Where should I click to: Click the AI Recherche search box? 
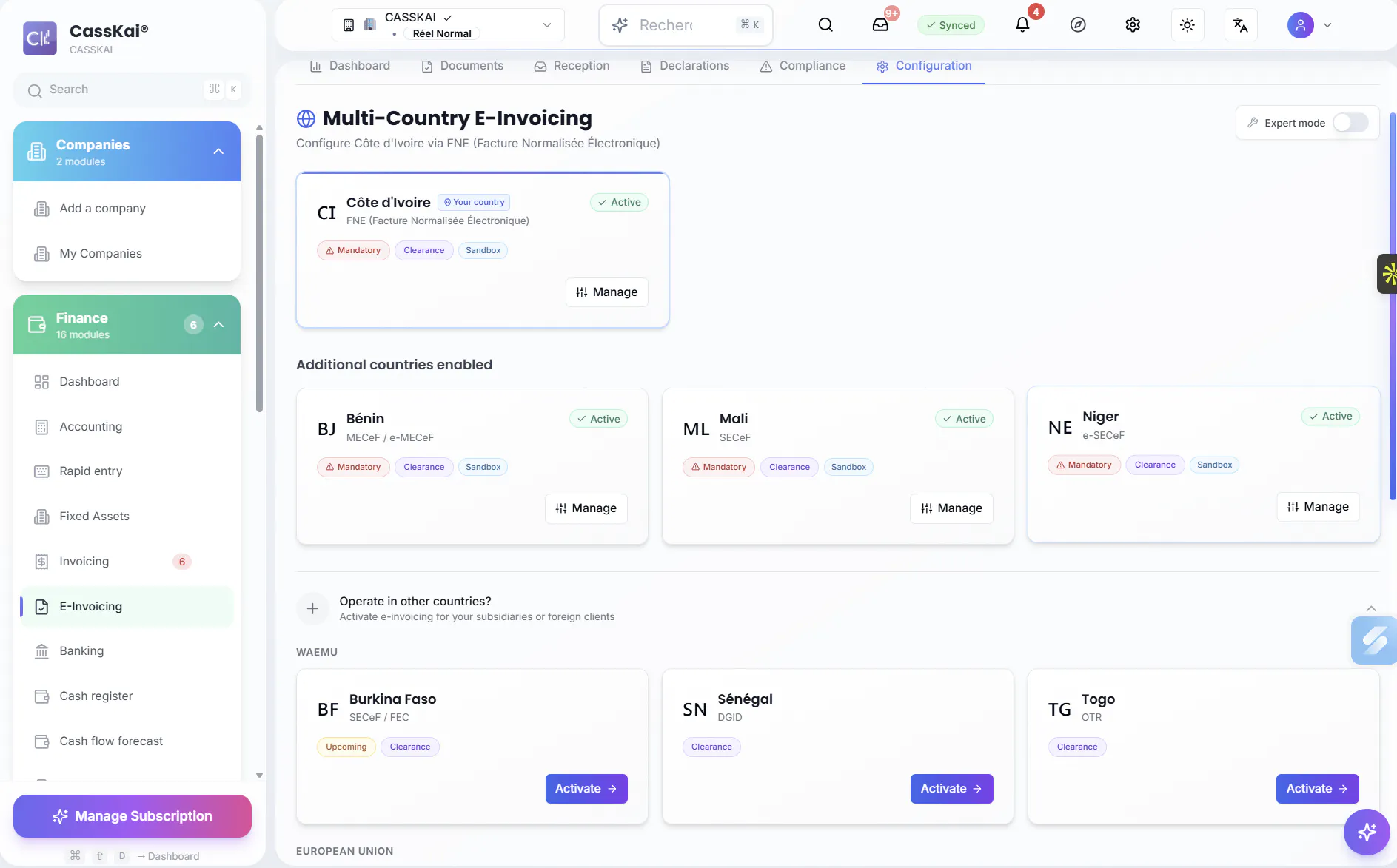[x=686, y=25]
